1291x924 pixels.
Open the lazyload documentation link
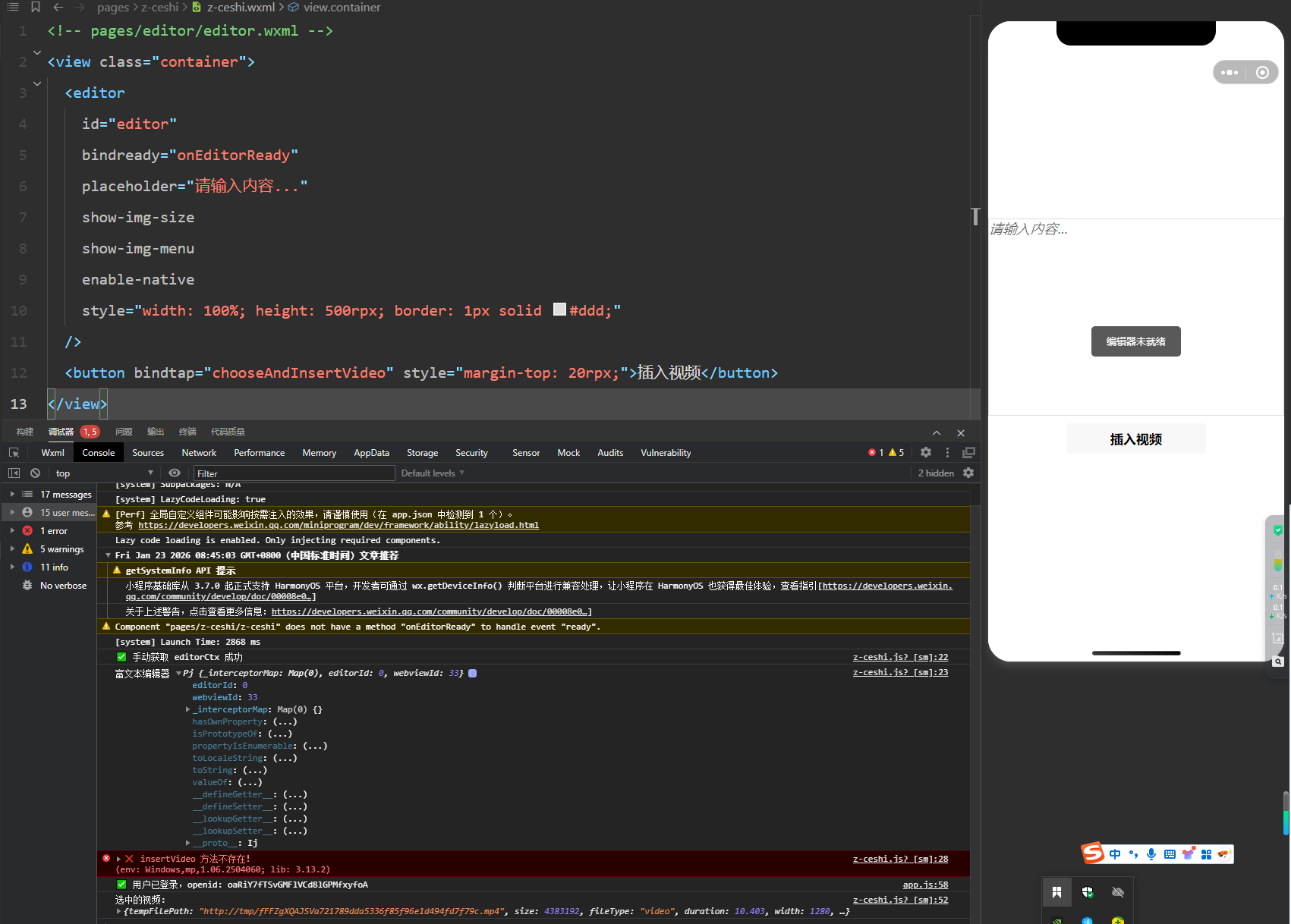pyautogui.click(x=338, y=525)
